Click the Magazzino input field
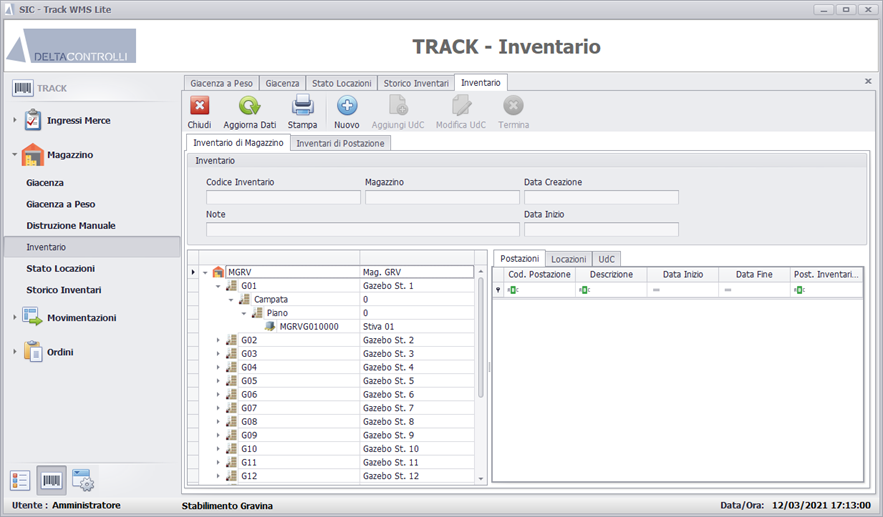 [442, 197]
